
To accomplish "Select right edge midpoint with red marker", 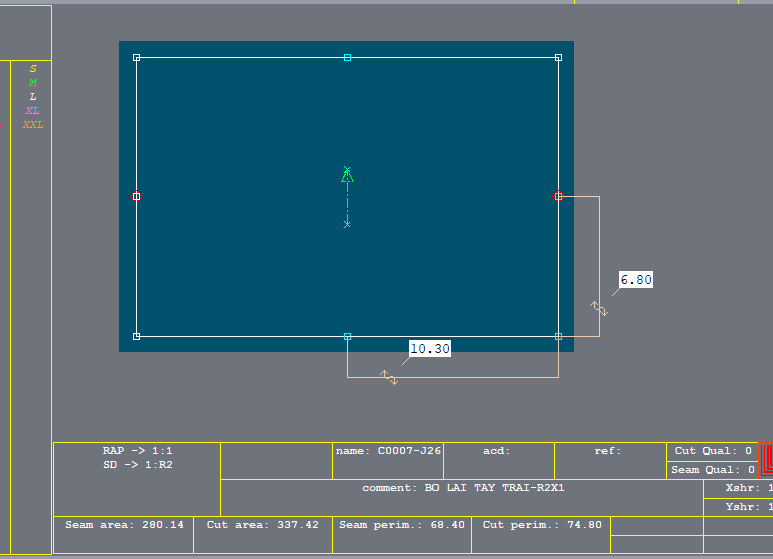I will pos(558,197).
